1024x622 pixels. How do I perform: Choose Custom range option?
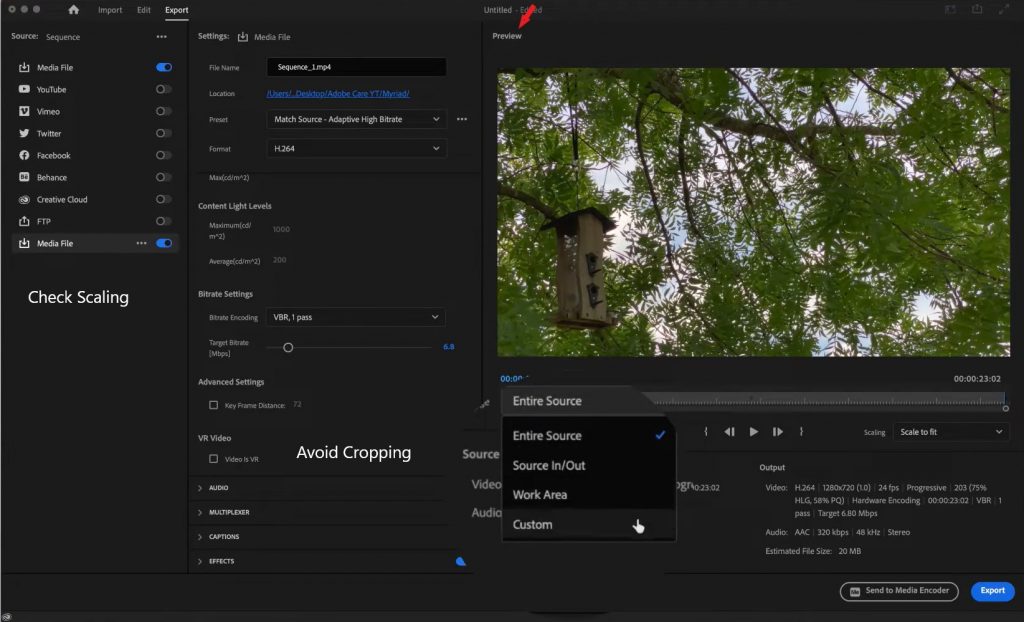[588, 525]
